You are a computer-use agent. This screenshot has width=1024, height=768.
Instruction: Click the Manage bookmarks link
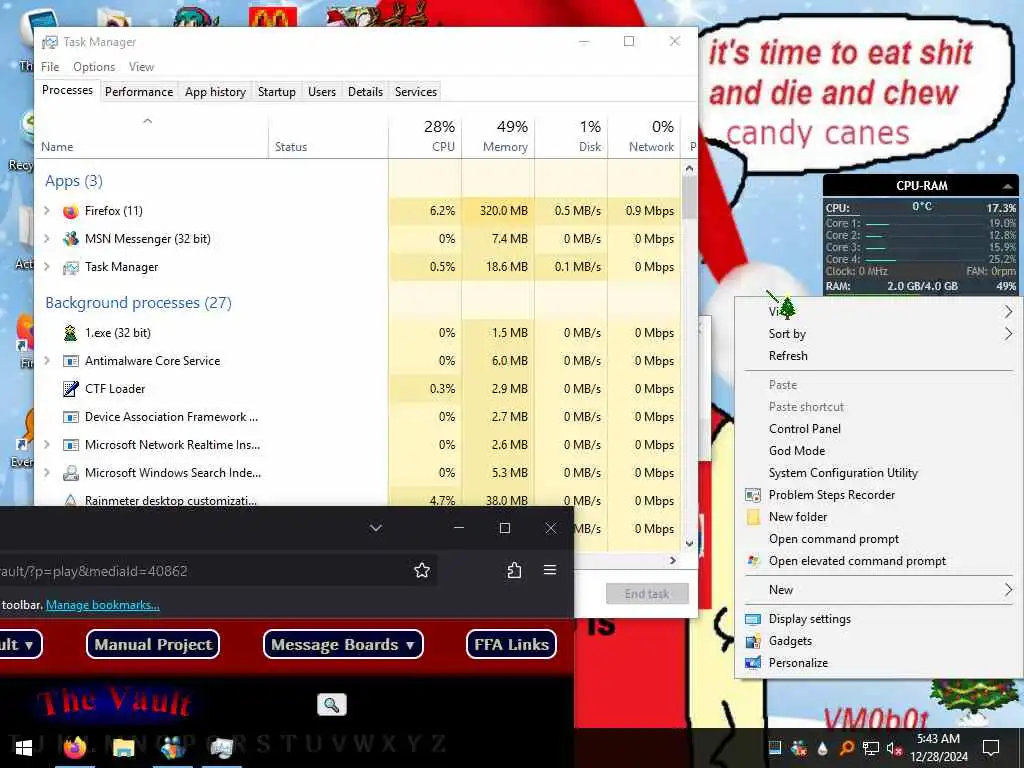pos(103,605)
